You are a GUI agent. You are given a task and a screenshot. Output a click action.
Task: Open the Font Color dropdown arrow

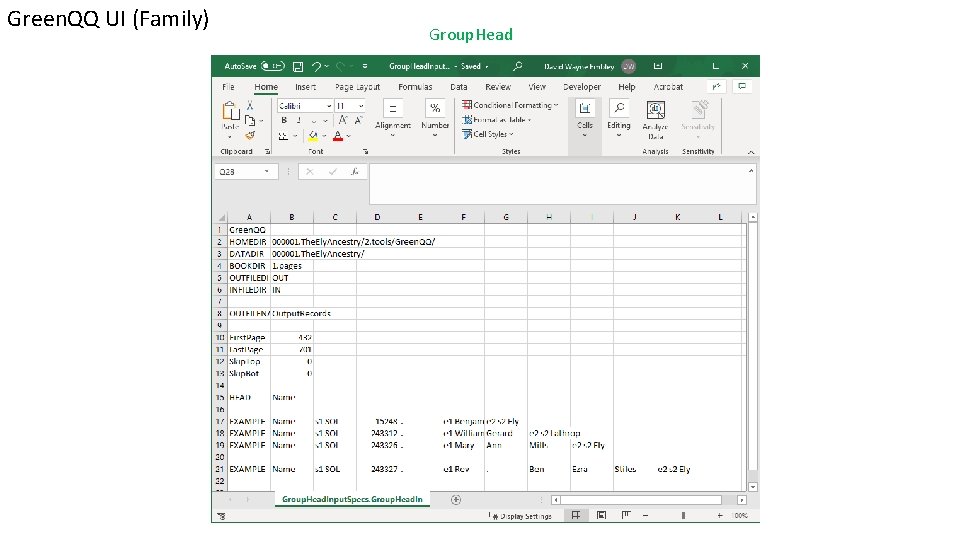pyautogui.click(x=348, y=136)
